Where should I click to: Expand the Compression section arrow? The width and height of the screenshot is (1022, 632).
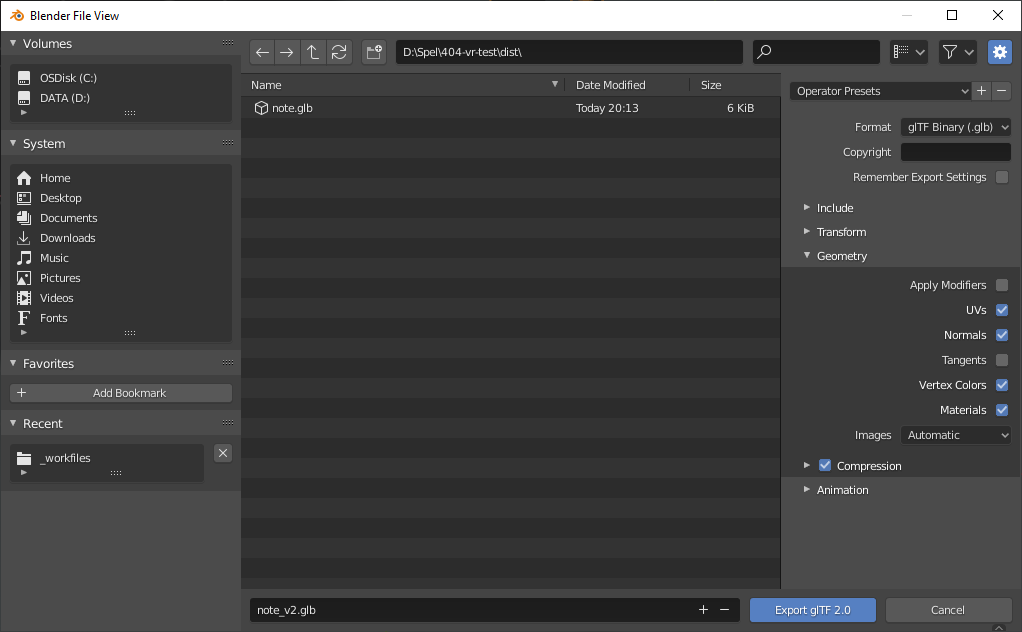(807, 465)
